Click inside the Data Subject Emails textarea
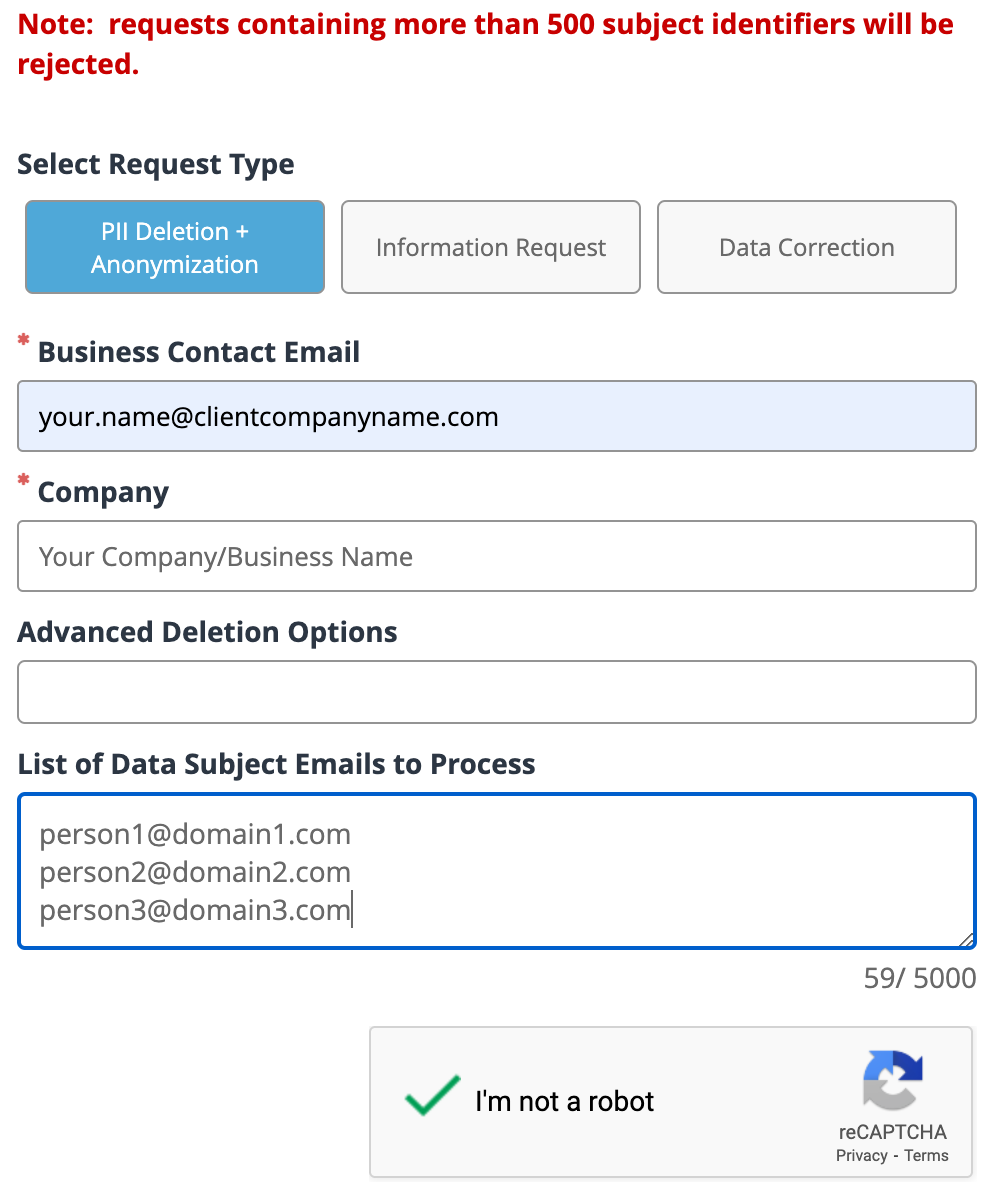This screenshot has width=998, height=1196. coord(497,871)
